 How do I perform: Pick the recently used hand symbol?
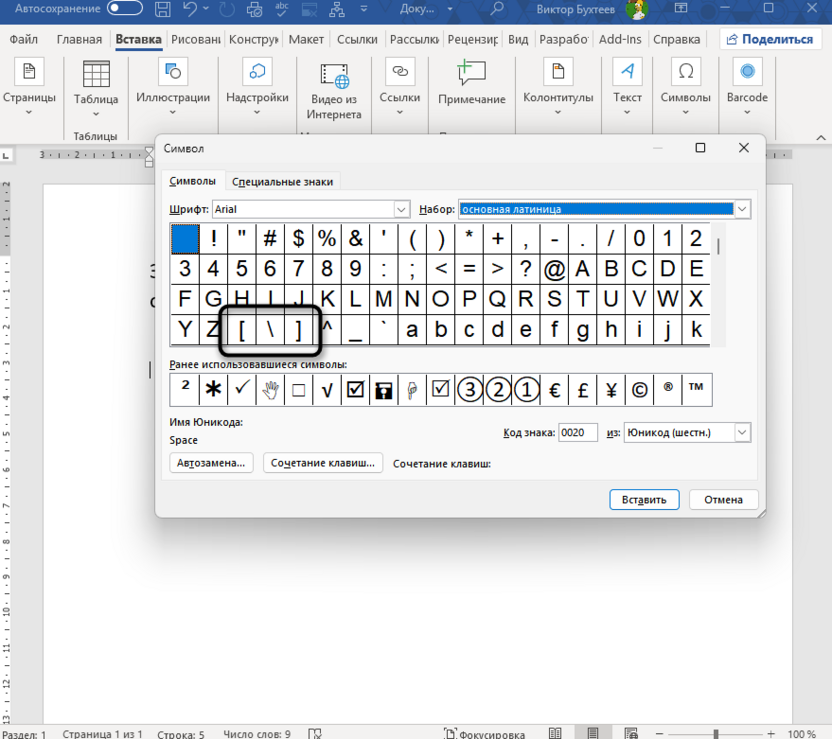point(270,389)
